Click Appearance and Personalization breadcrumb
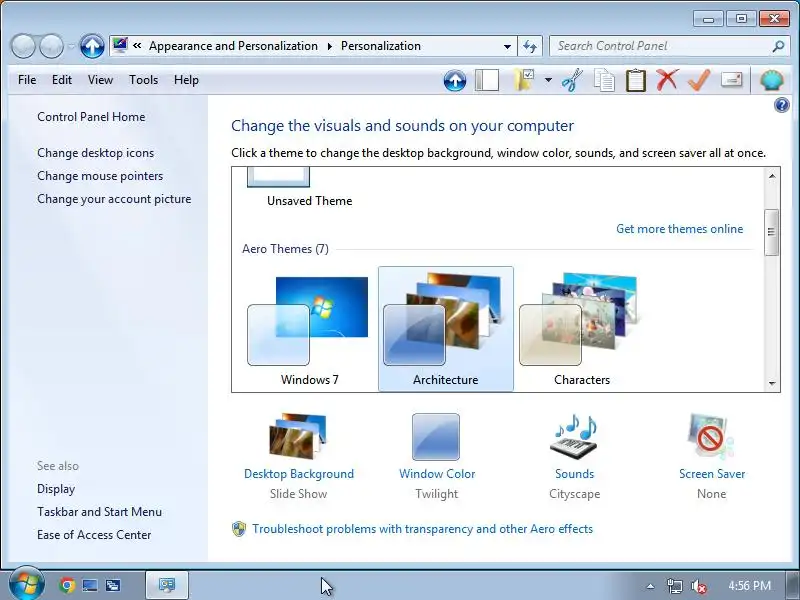 point(233,46)
